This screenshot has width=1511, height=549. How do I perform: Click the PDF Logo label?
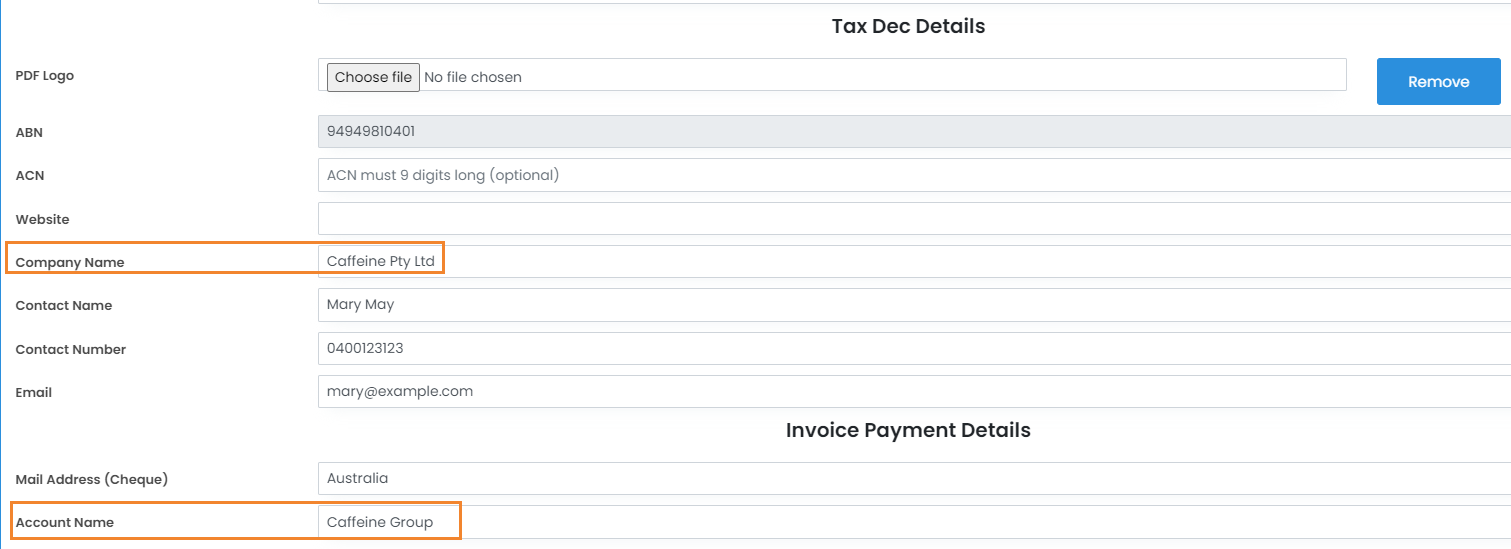(45, 76)
